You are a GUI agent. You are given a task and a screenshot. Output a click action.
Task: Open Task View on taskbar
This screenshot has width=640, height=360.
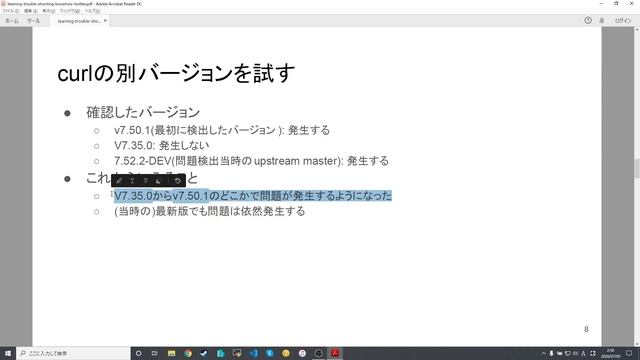(x=155, y=353)
